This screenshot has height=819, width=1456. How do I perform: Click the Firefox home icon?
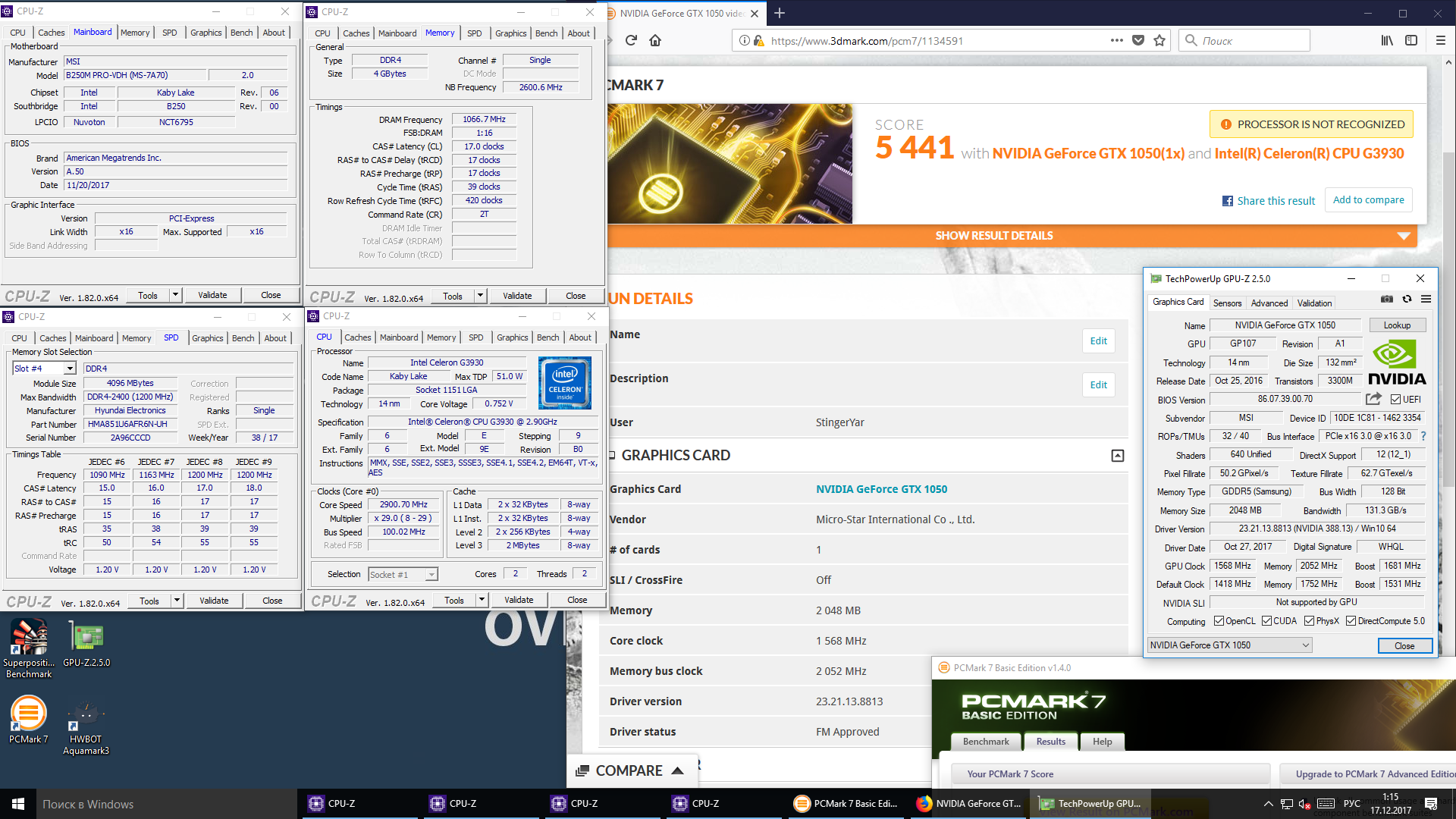tap(655, 40)
